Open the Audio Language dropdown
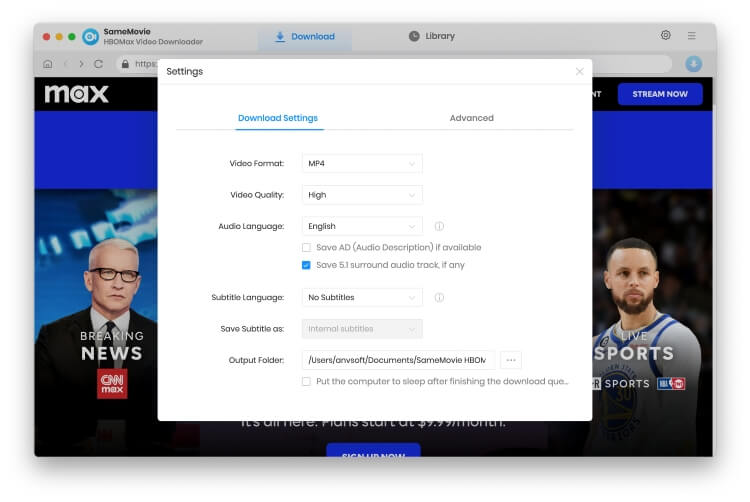The image size is (750, 502). point(362,226)
